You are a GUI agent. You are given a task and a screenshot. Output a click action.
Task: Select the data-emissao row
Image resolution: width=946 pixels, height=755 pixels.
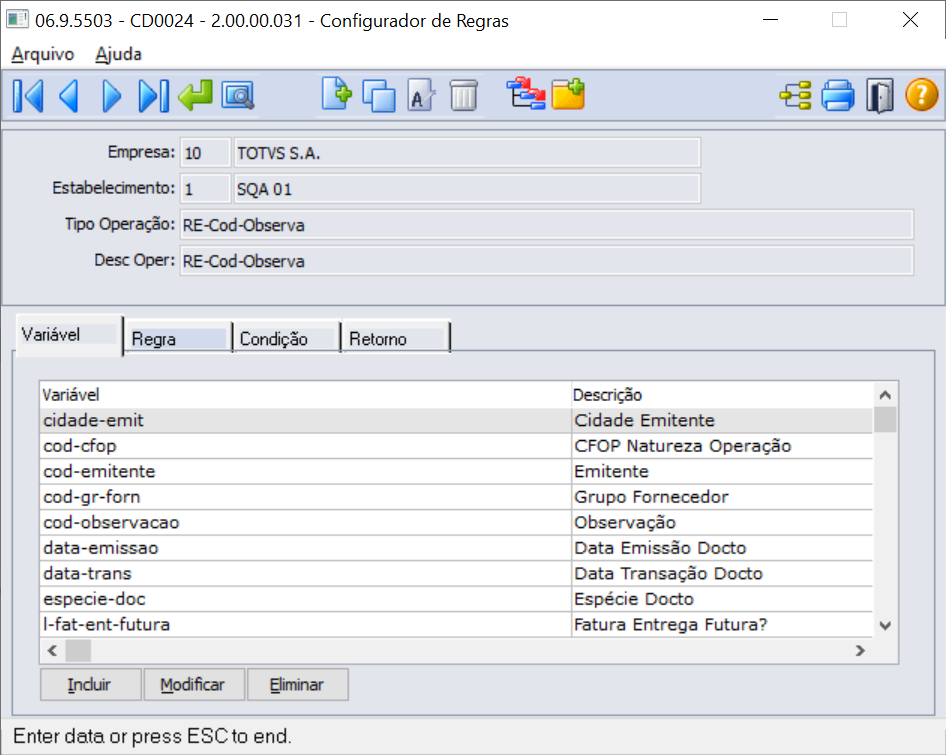pos(457,548)
